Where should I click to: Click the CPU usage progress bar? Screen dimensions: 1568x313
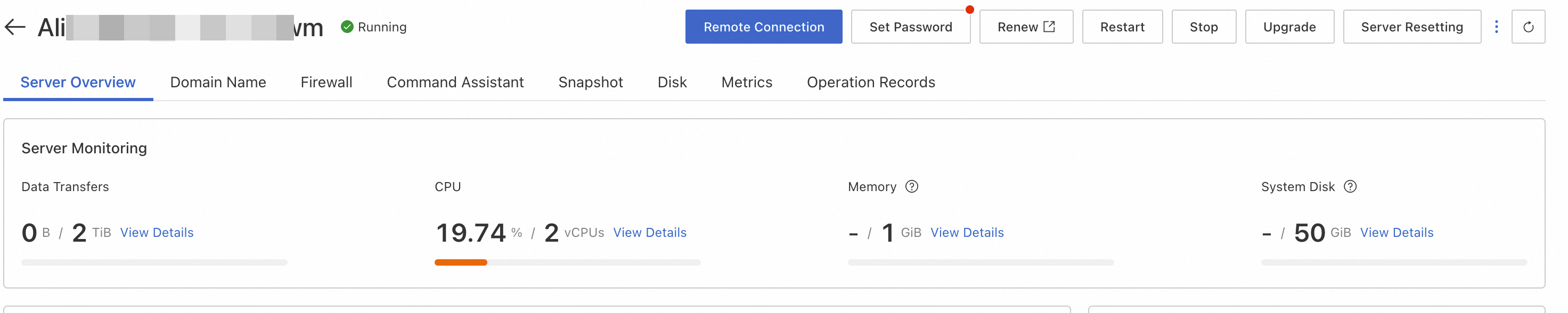pos(567,262)
